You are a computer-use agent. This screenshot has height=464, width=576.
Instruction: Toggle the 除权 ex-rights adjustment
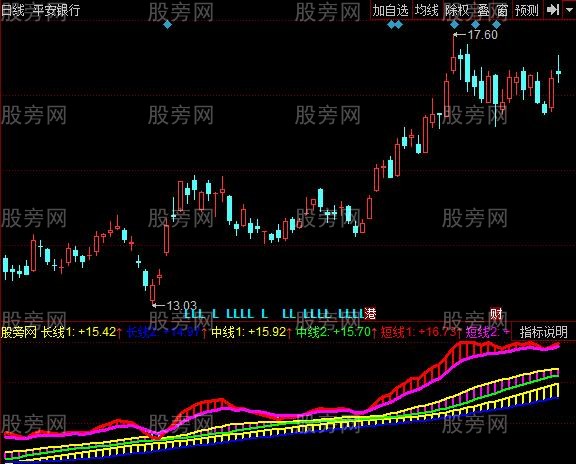click(x=457, y=10)
